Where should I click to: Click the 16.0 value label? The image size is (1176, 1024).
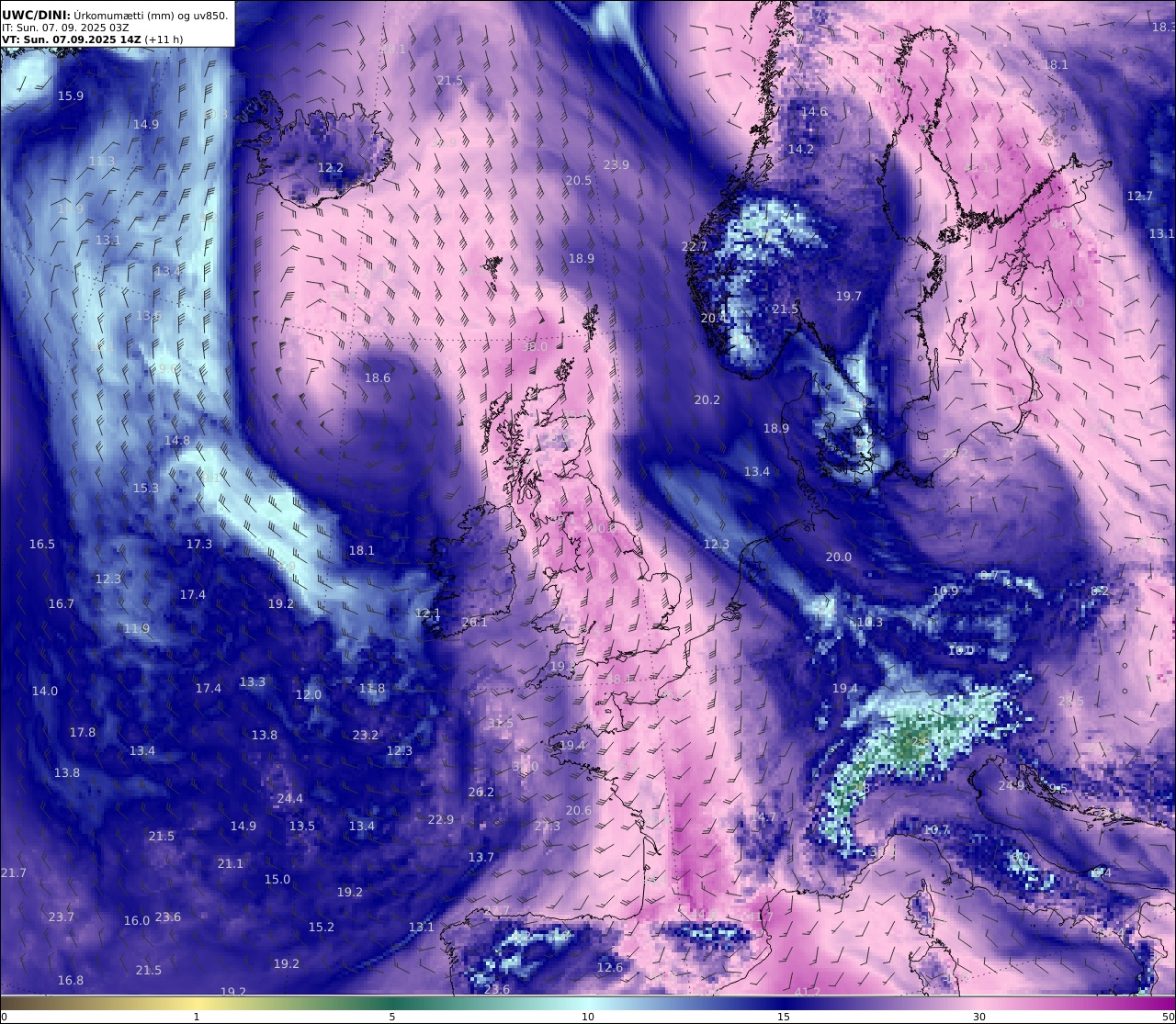point(137,920)
